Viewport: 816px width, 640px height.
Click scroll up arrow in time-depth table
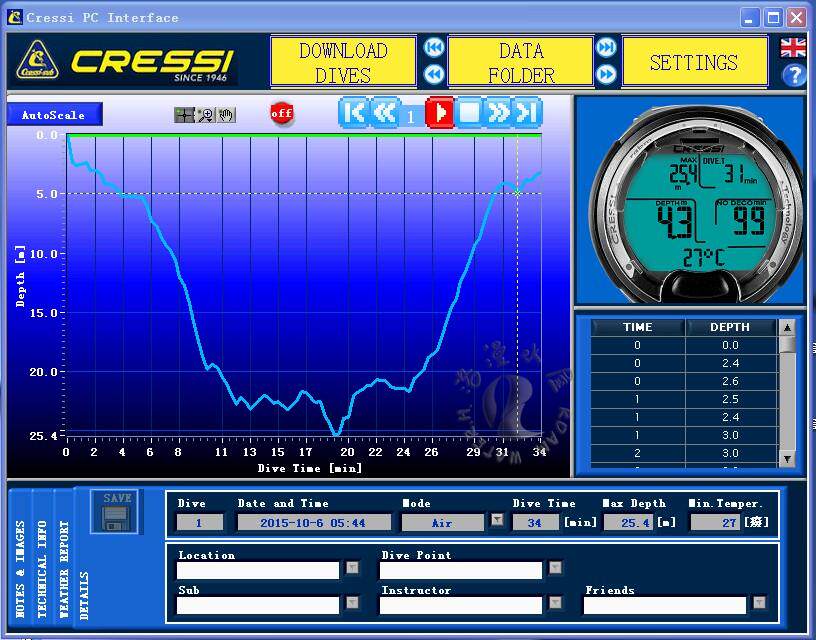pyautogui.click(x=787, y=328)
